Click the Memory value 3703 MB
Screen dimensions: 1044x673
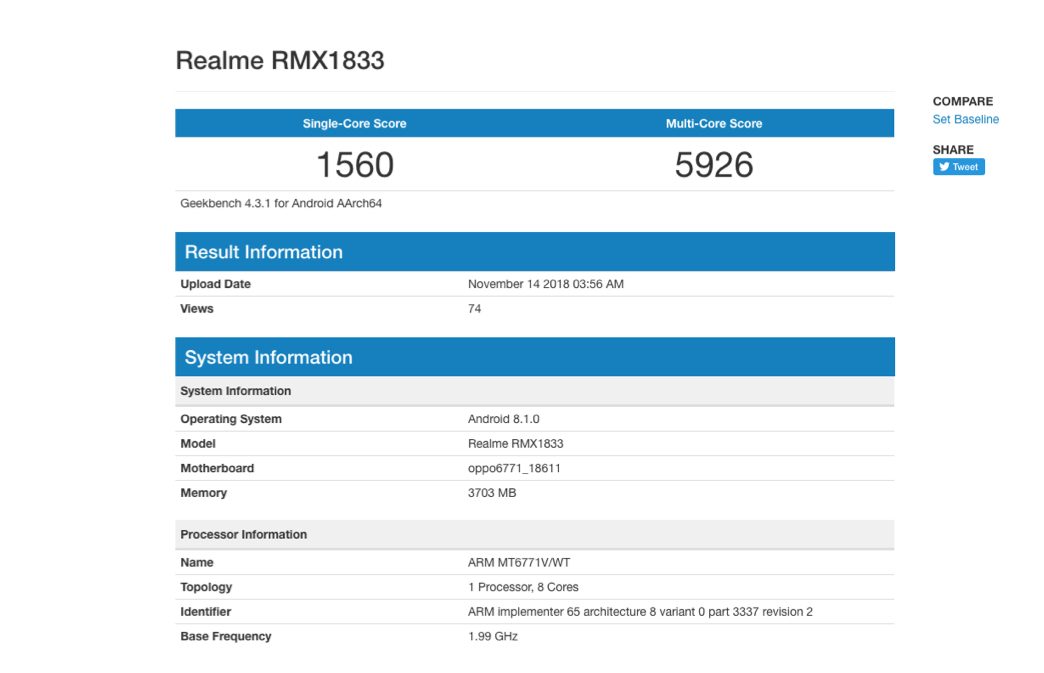pyautogui.click(x=492, y=493)
